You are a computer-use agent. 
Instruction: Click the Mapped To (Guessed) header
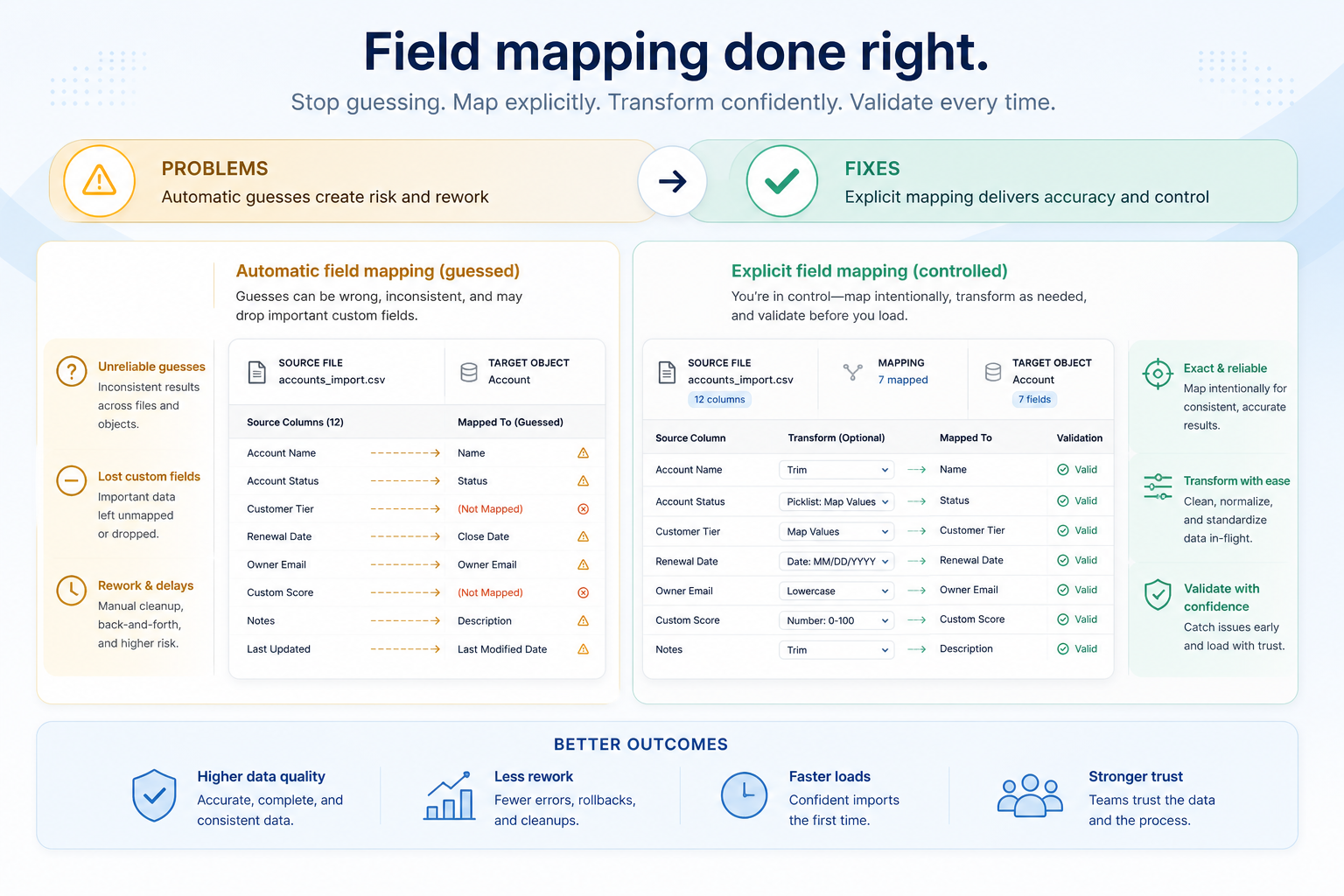(510, 423)
